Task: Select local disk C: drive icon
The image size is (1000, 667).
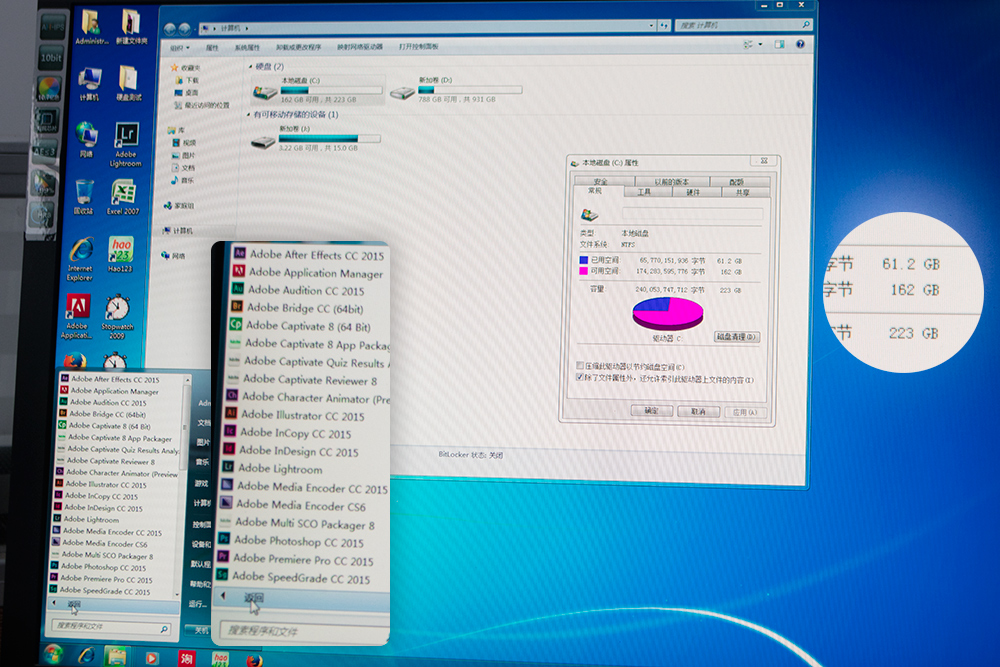Action: [x=265, y=92]
